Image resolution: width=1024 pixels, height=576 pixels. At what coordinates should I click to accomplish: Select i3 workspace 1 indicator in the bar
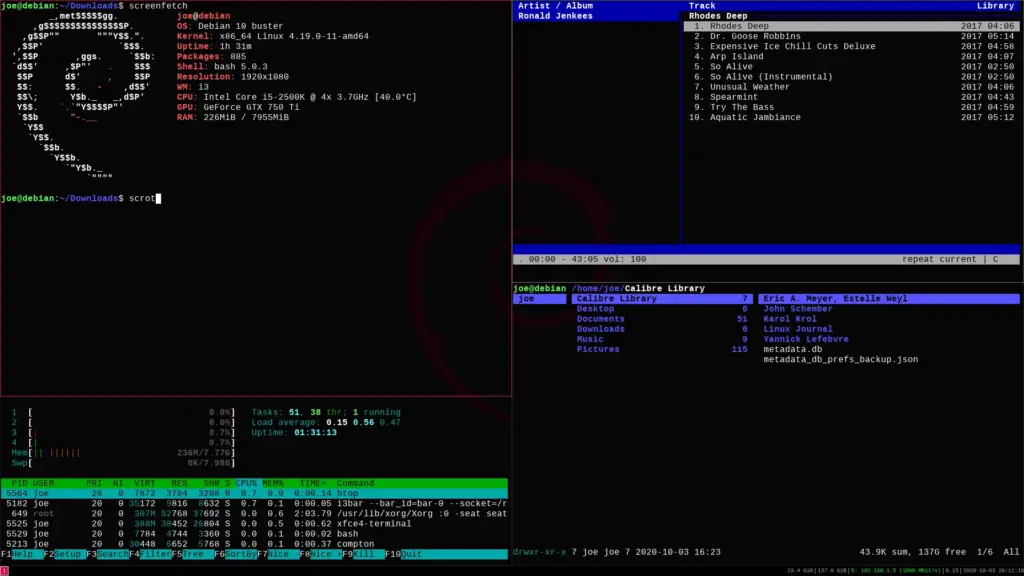click(4, 571)
